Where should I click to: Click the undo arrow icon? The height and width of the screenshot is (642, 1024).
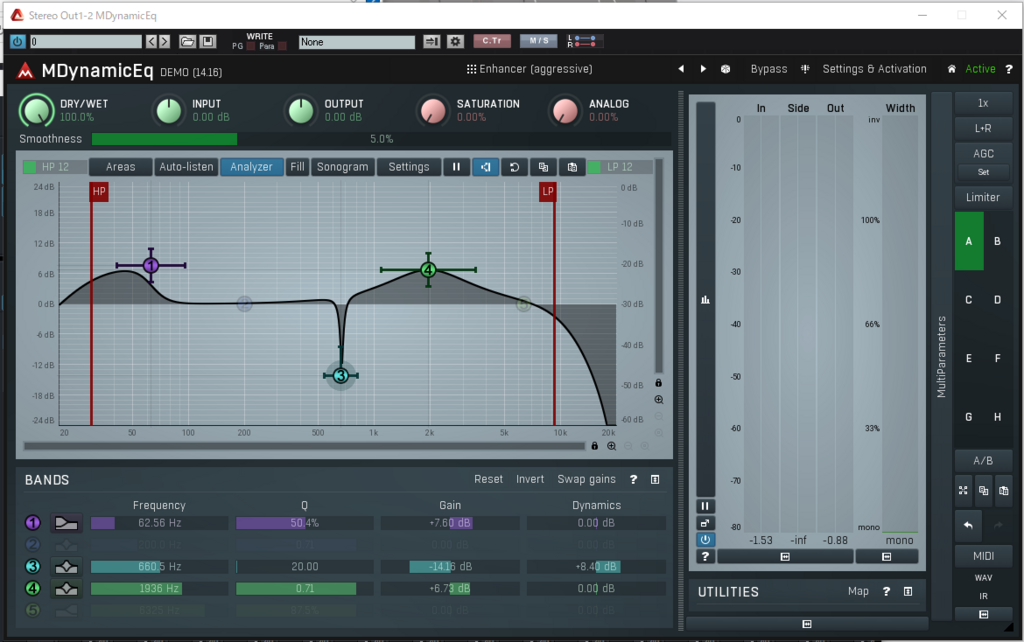pyautogui.click(x=968, y=525)
